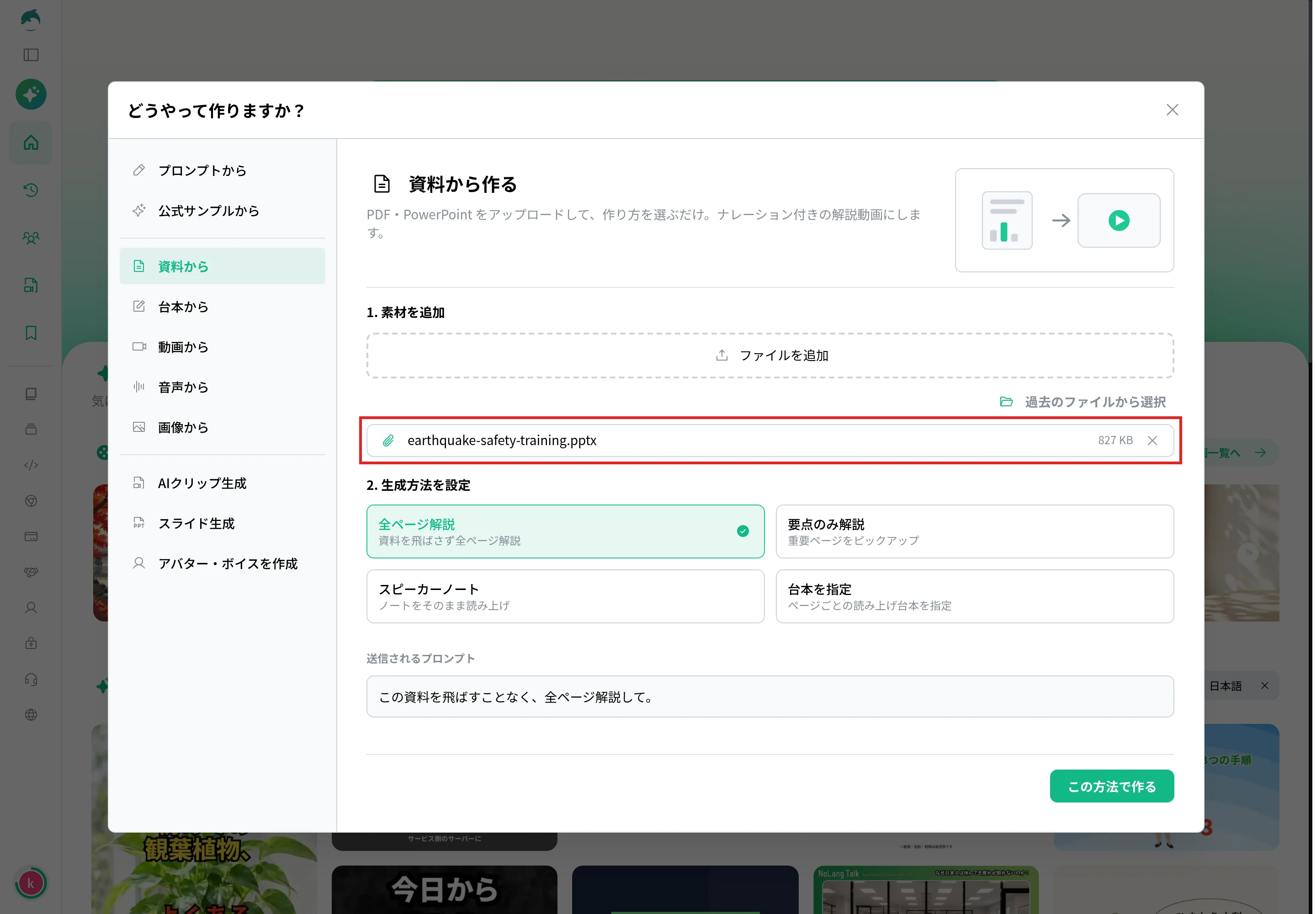Open the bookmark icon in the sidebar
1316x914 pixels.
[31, 333]
